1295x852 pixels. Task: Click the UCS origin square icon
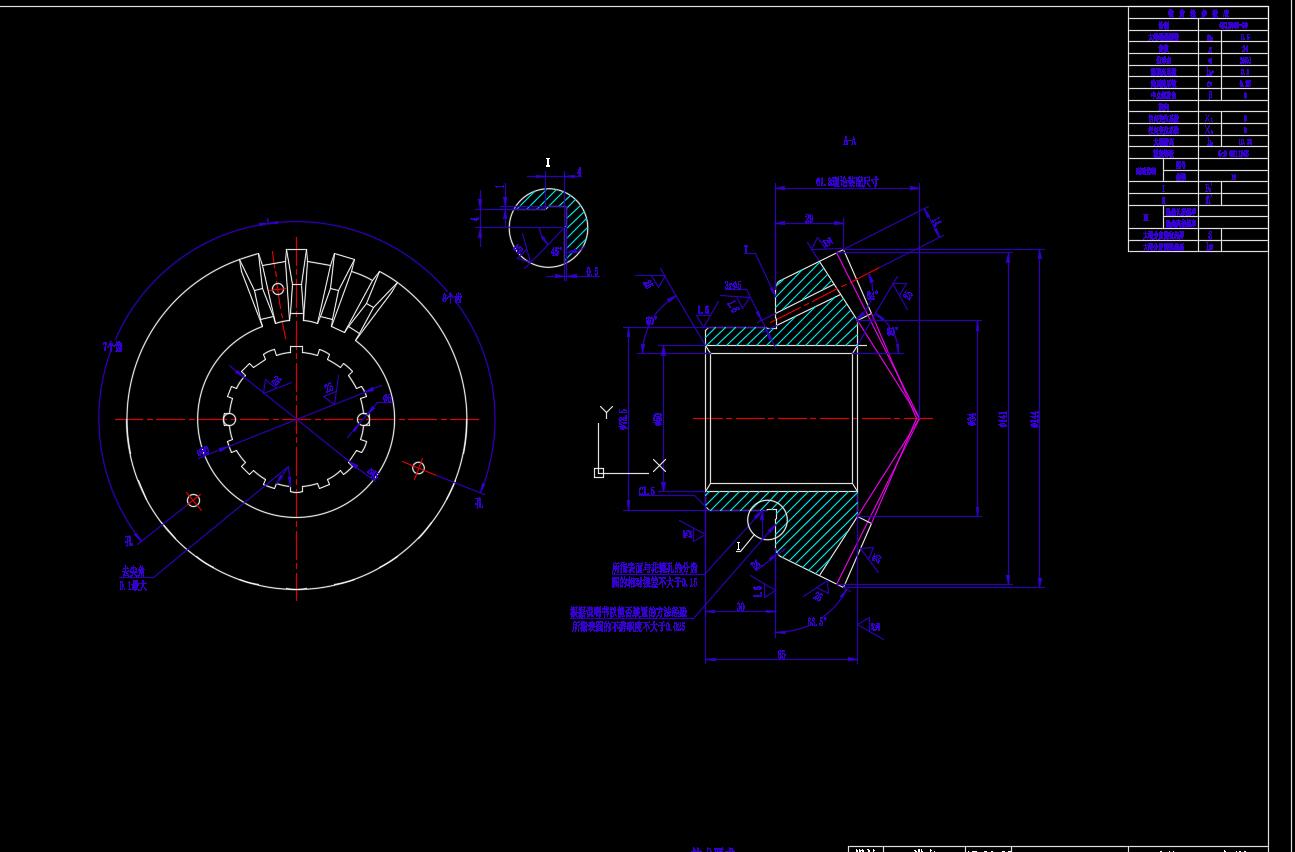599,473
